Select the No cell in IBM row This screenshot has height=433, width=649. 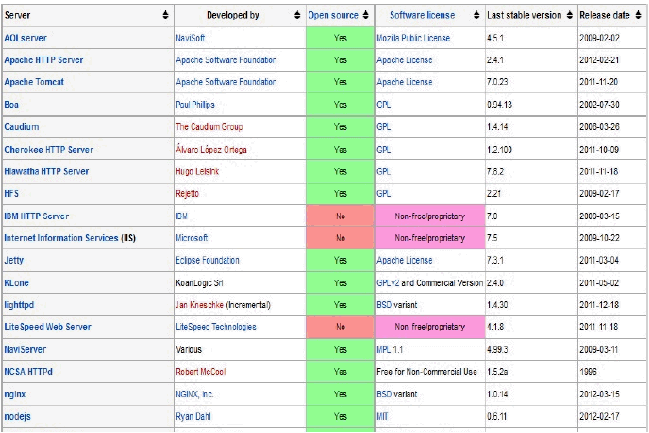[340, 216]
